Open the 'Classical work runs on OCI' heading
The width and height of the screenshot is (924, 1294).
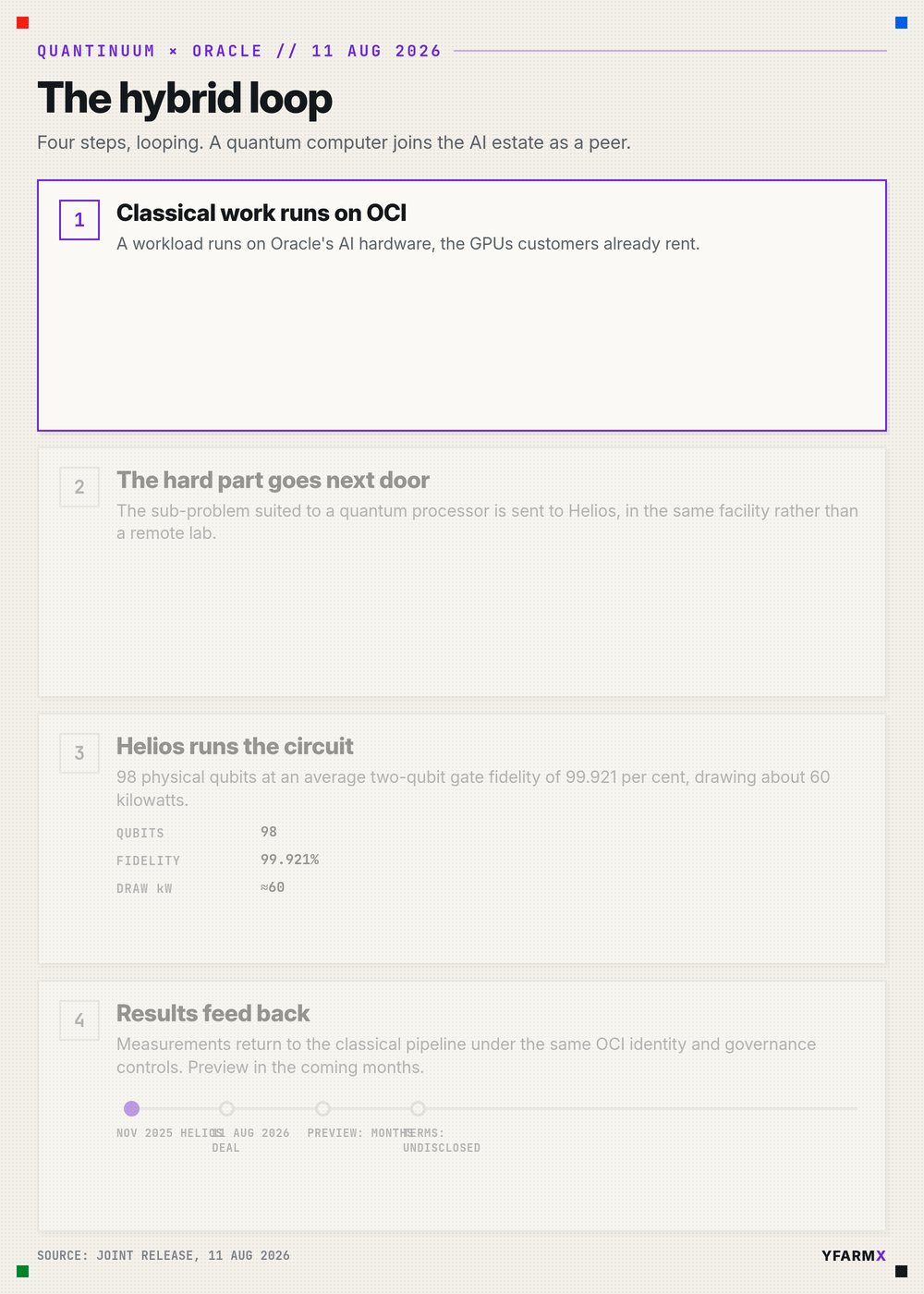tap(261, 214)
